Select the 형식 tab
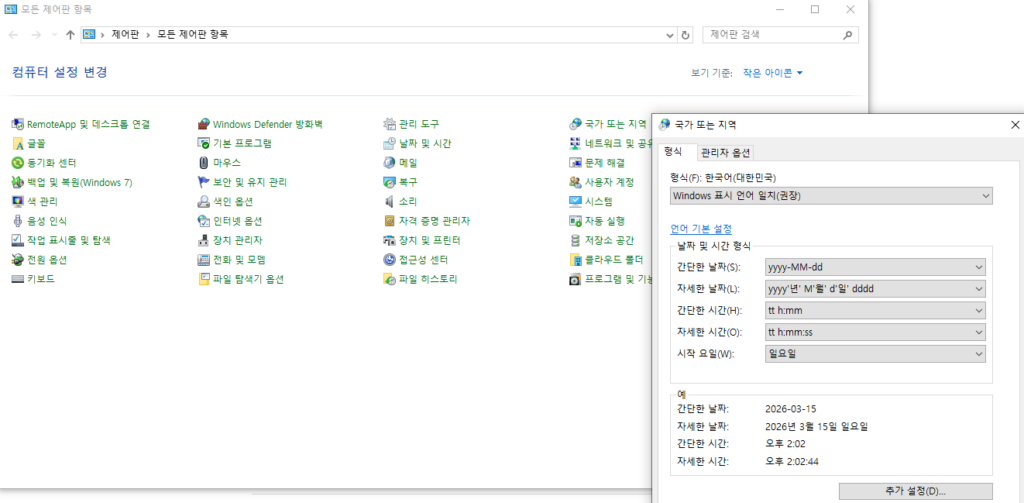 pos(673,152)
